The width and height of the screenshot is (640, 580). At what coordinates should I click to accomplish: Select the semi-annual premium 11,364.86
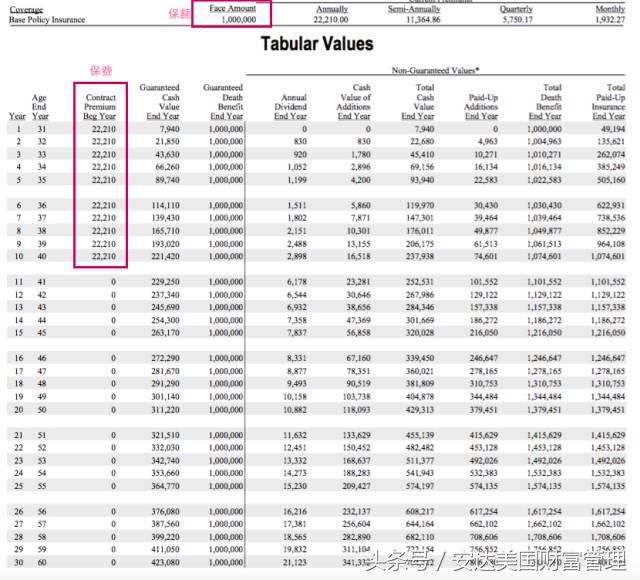click(423, 20)
